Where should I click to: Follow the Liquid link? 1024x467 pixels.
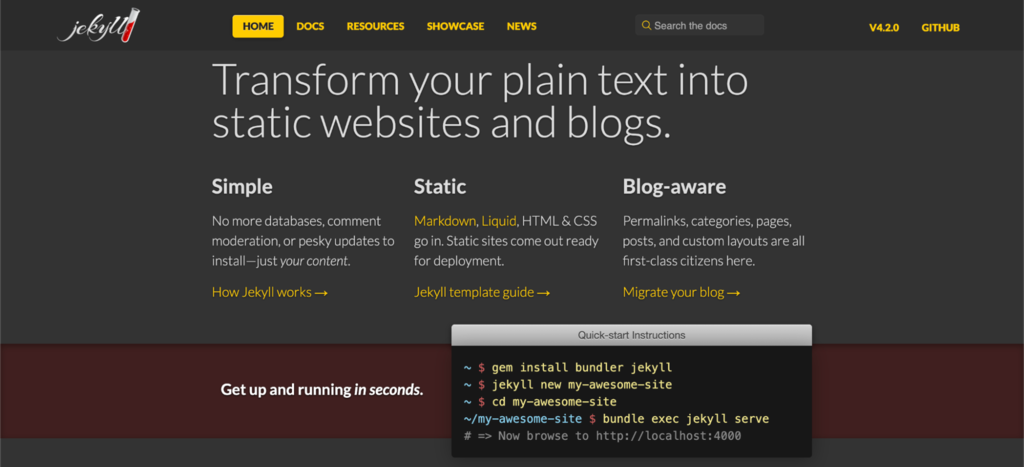pyautogui.click(x=498, y=220)
